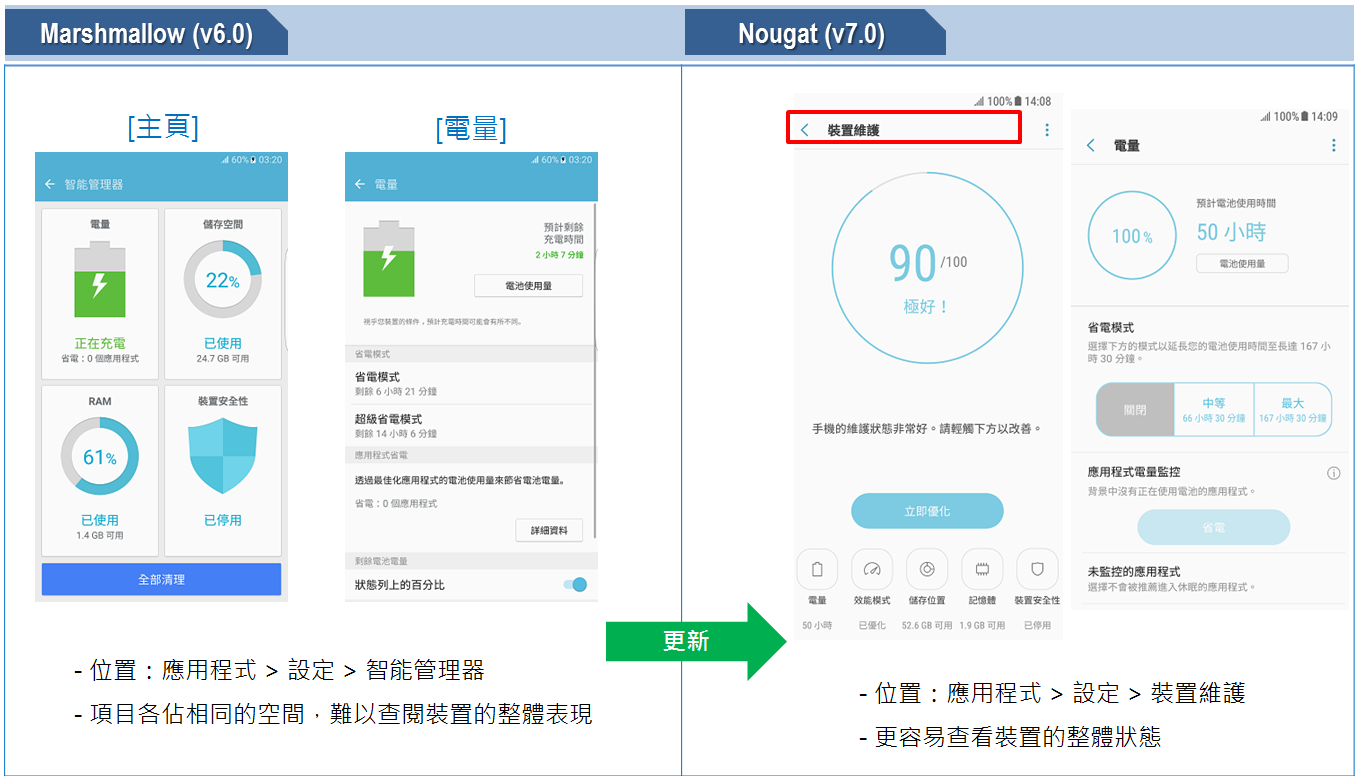Tap info icon beside 應用程式電量監控
Image resolution: width=1358 pixels, height=778 pixels.
click(x=1333, y=473)
